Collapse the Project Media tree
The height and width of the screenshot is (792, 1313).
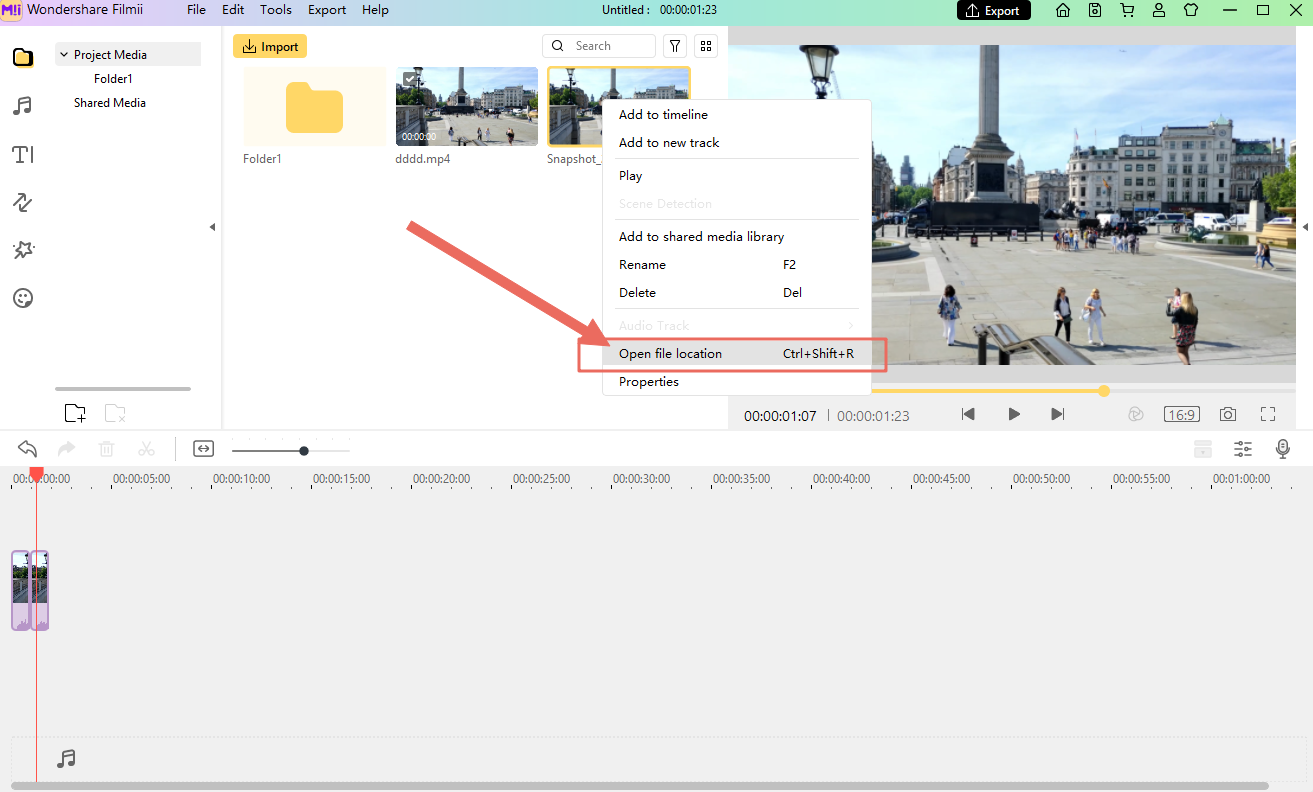tap(64, 55)
